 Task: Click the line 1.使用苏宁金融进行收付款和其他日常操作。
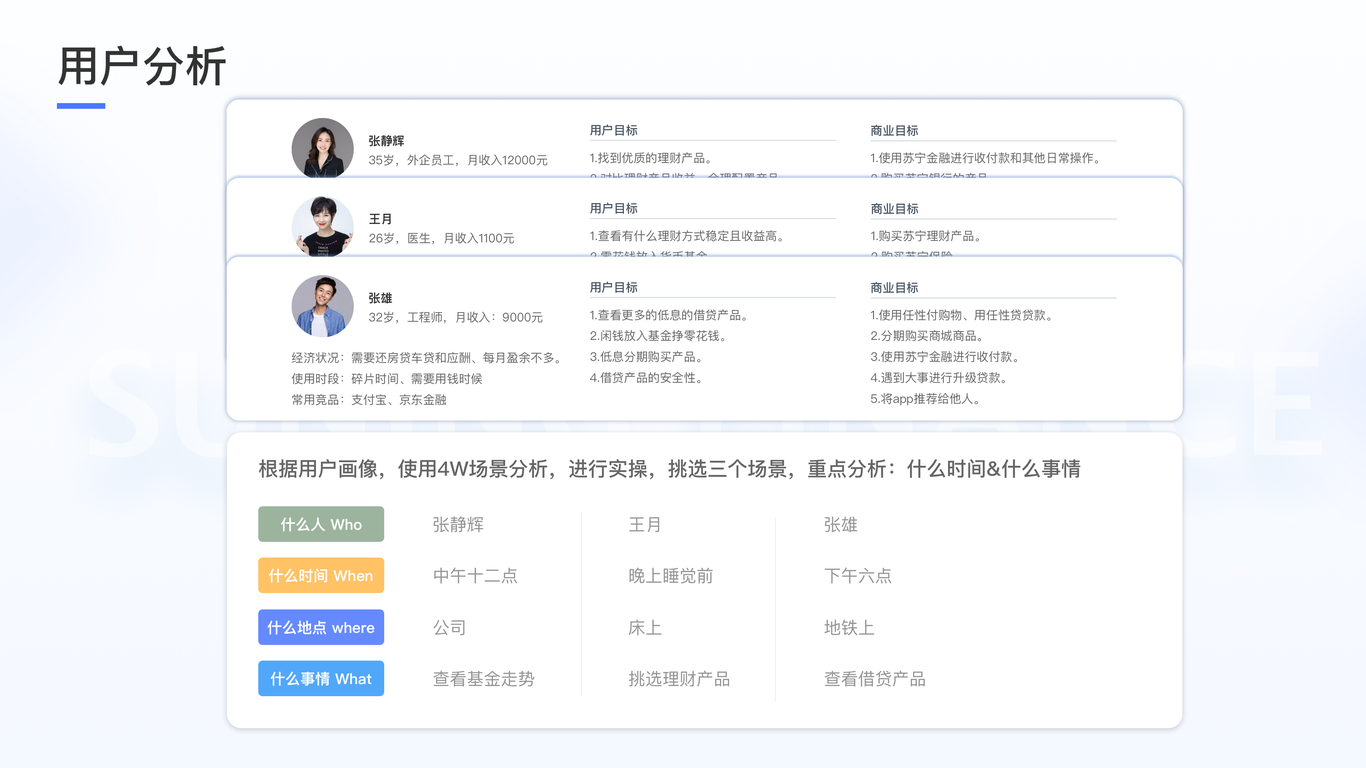click(x=985, y=158)
